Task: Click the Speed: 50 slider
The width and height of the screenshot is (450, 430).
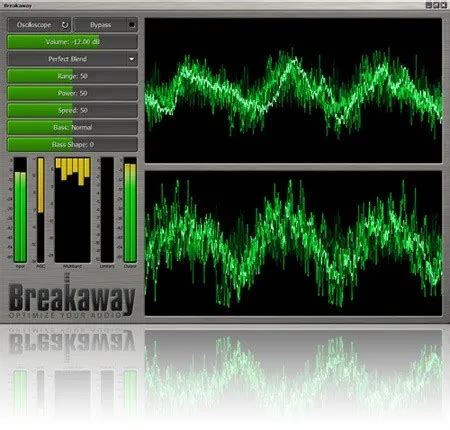Action: [x=72, y=110]
